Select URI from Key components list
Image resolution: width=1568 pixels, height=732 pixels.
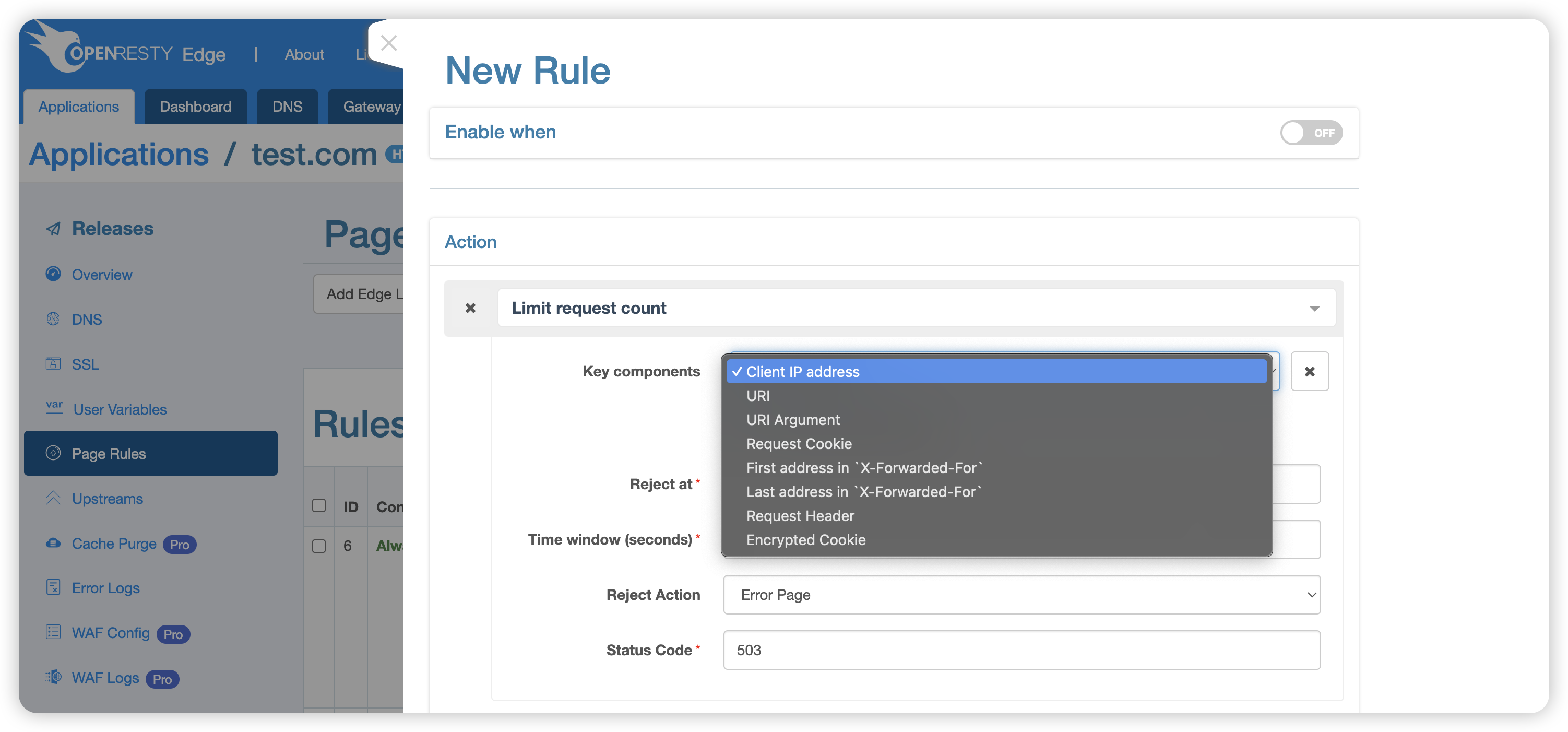point(756,395)
